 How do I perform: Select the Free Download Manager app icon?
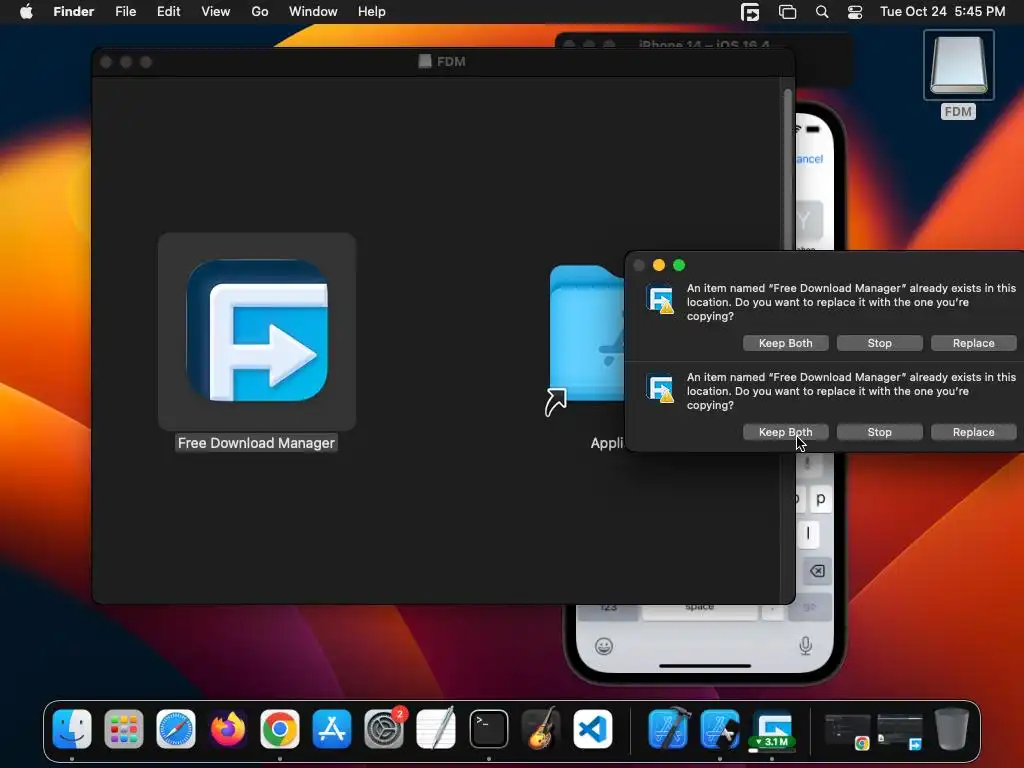tap(257, 330)
